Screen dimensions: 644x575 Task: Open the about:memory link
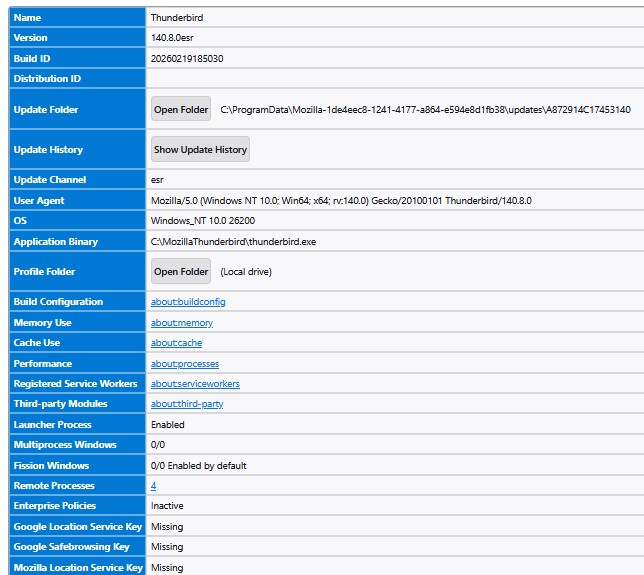pyautogui.click(x=182, y=323)
